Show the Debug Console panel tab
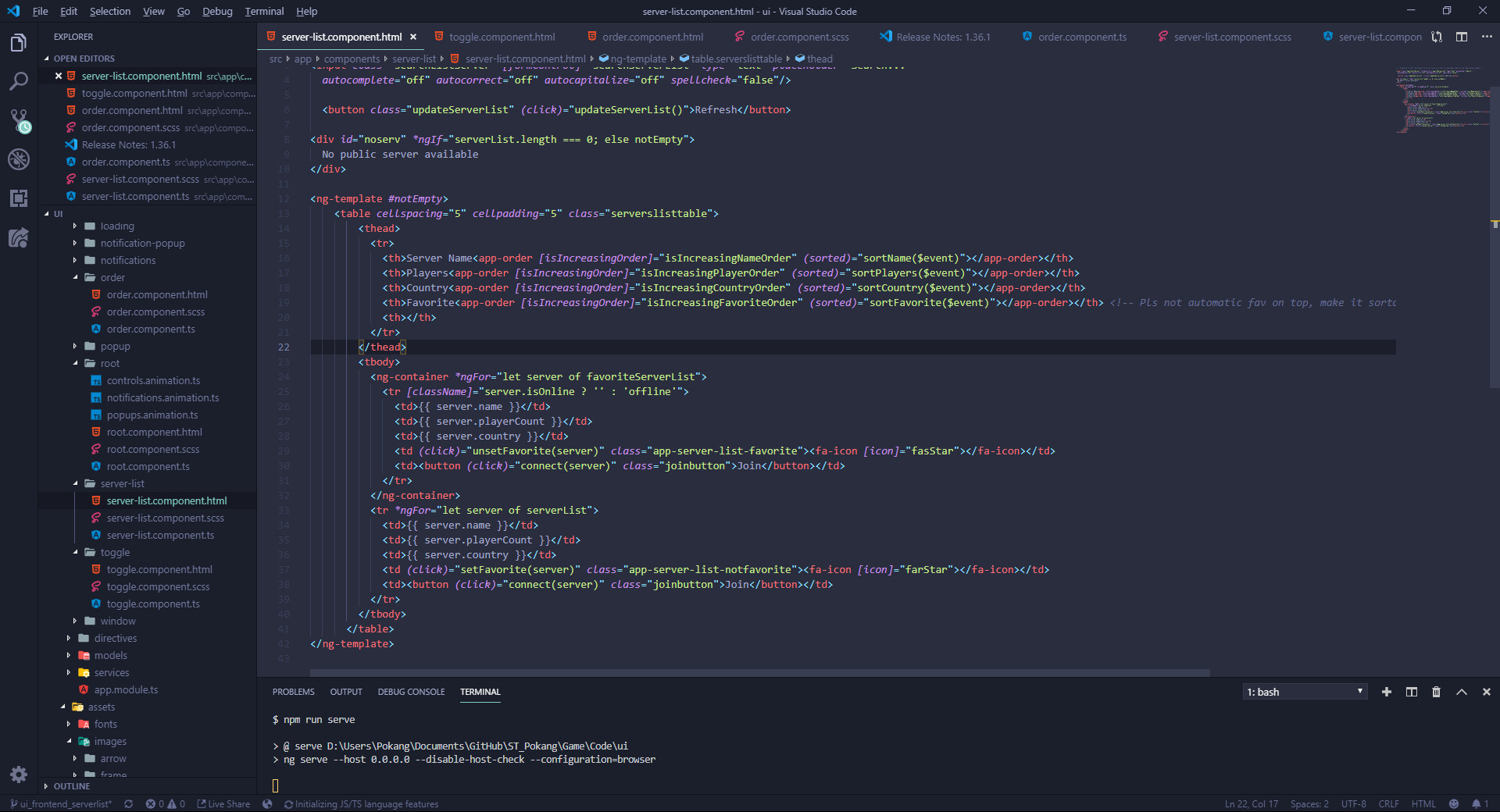The width and height of the screenshot is (1500, 812). point(411,692)
